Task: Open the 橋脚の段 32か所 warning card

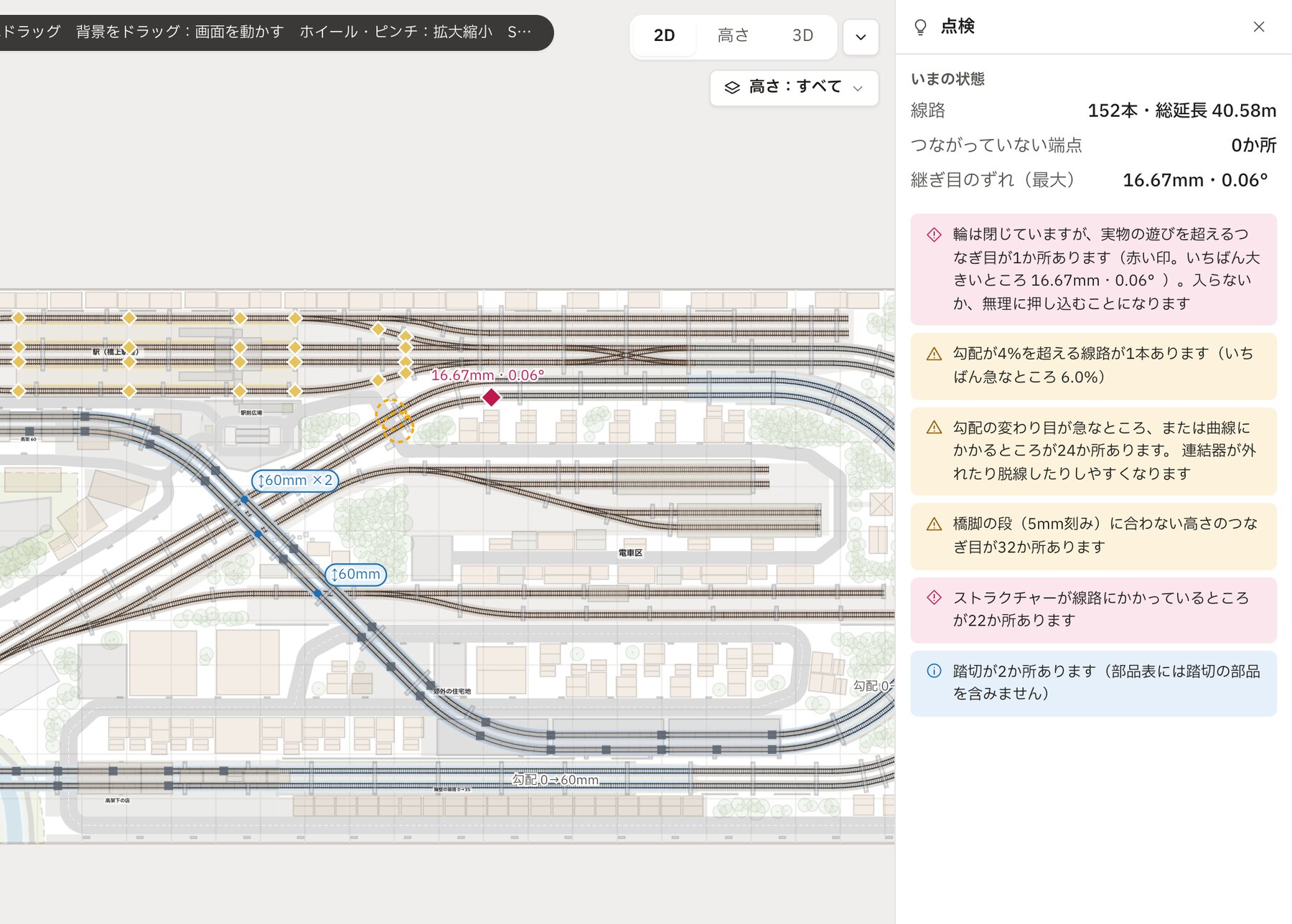Action: (1093, 536)
